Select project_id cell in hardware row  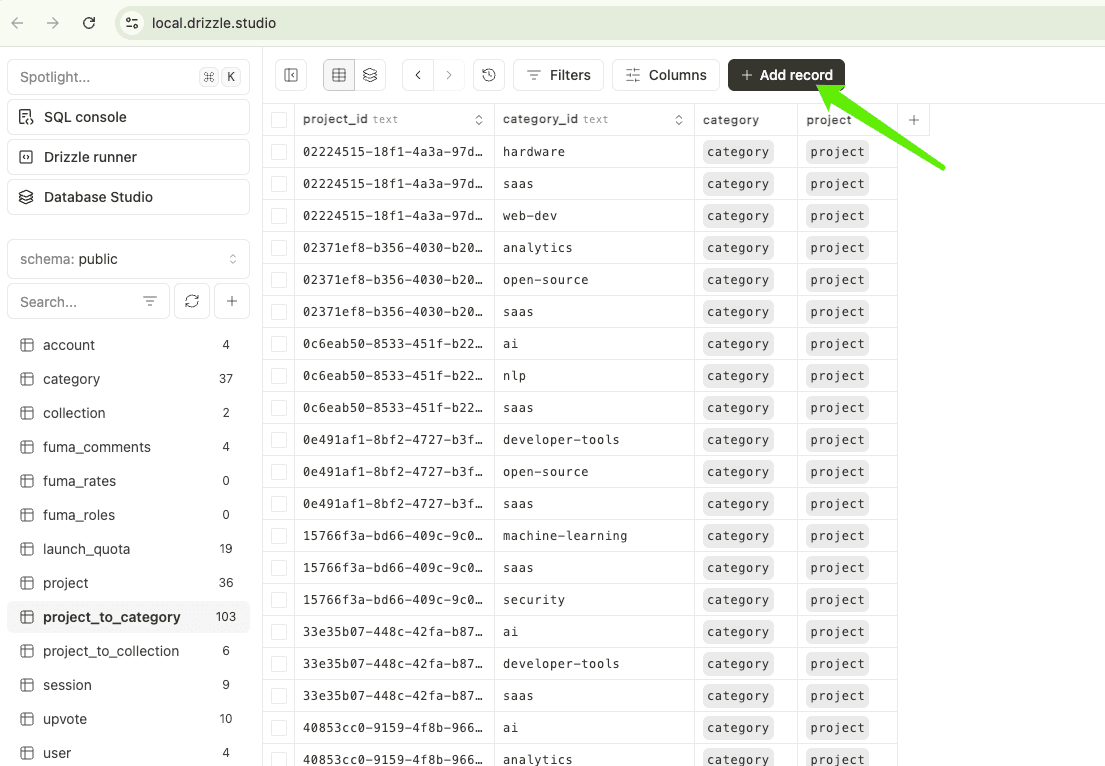[x=394, y=152]
